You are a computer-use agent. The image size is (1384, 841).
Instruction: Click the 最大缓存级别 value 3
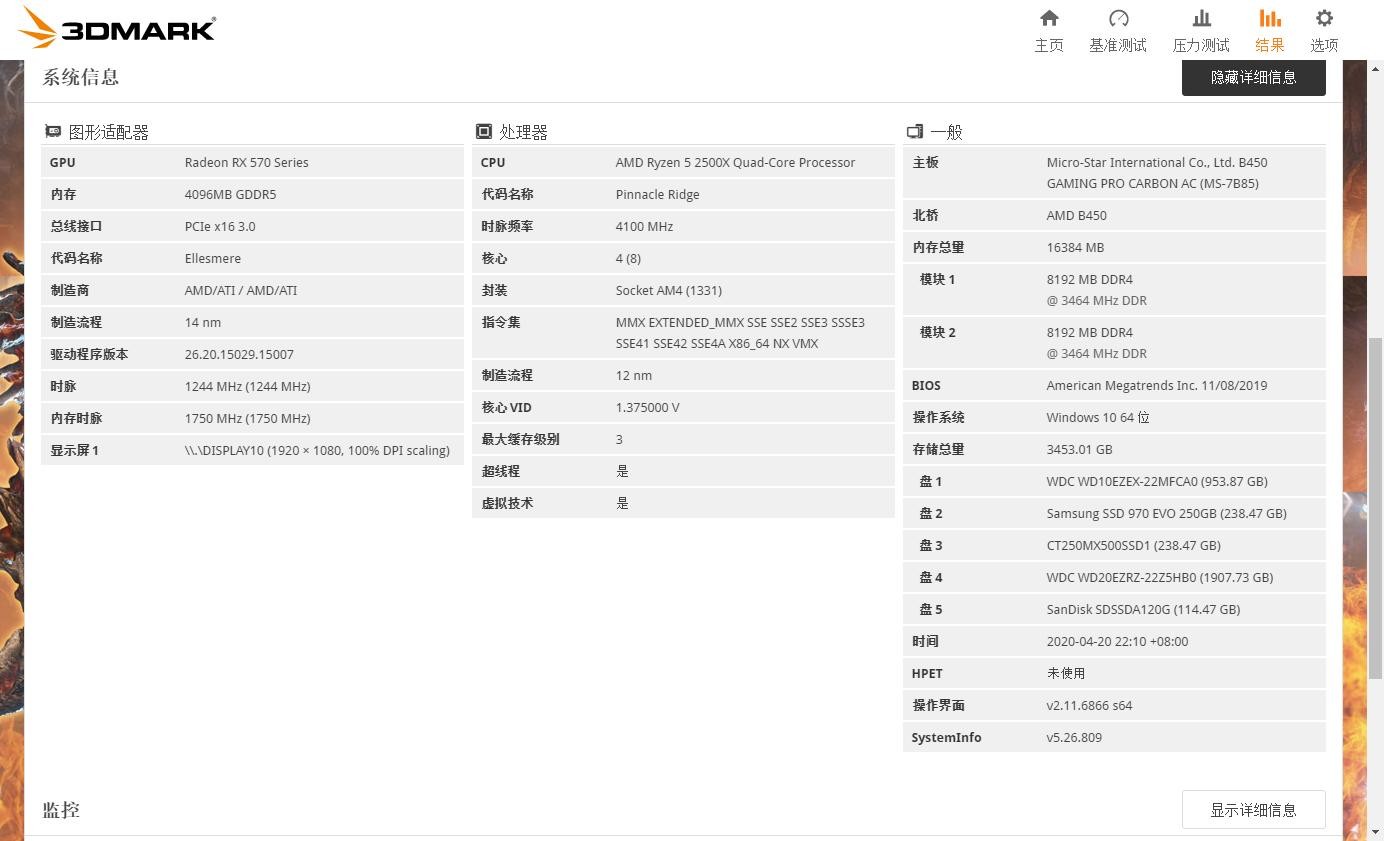619,439
